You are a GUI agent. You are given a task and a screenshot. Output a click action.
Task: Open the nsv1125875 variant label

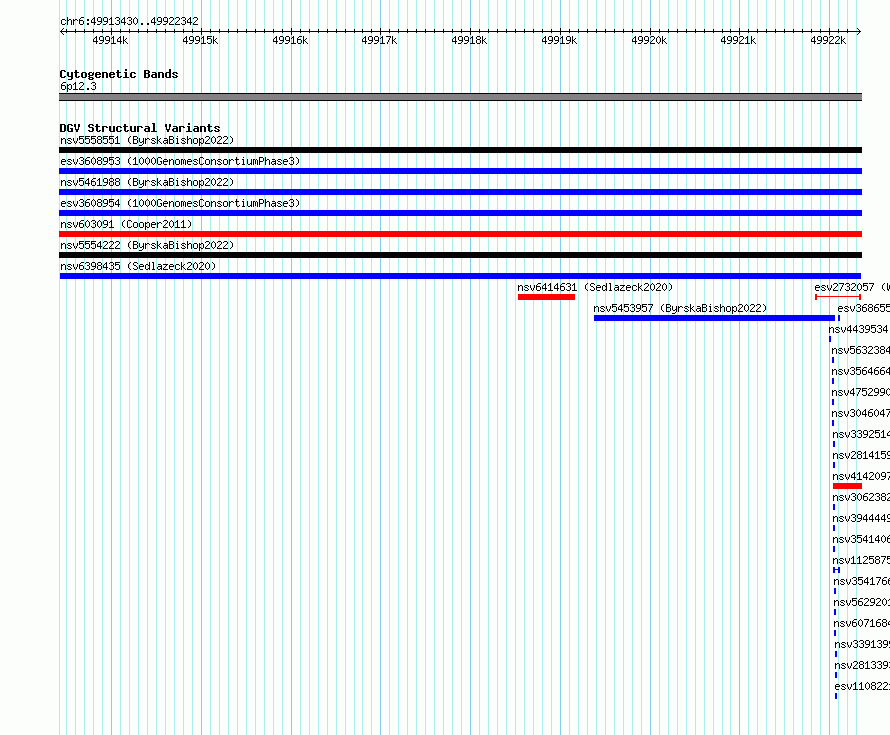coord(861,560)
